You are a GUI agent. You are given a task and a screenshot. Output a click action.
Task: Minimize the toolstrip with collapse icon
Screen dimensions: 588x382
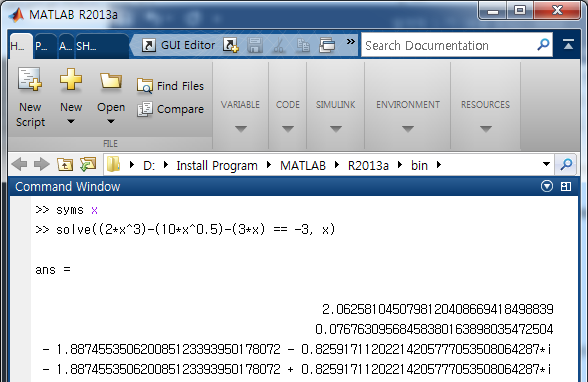(x=568, y=45)
